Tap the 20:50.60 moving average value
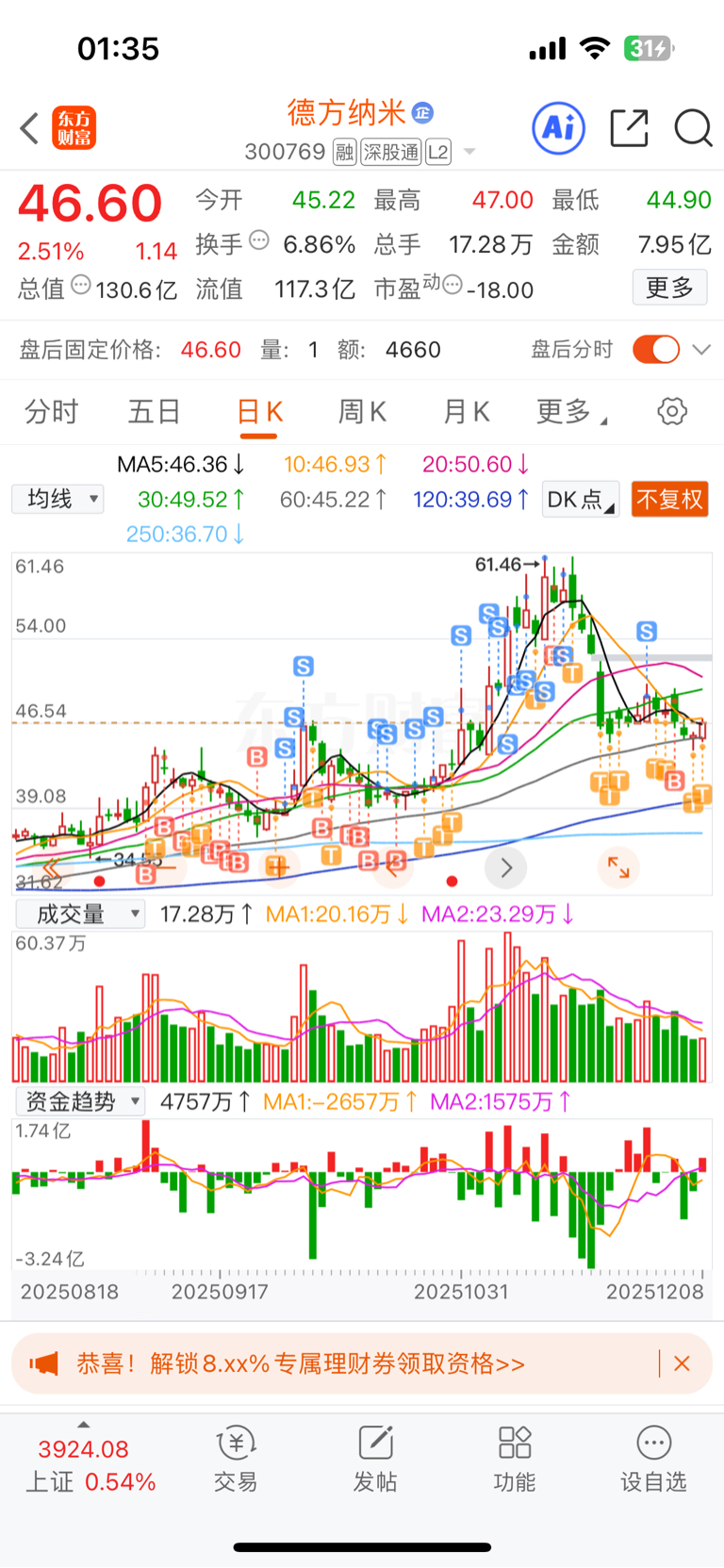Image resolution: width=724 pixels, height=1568 pixels. [476, 464]
